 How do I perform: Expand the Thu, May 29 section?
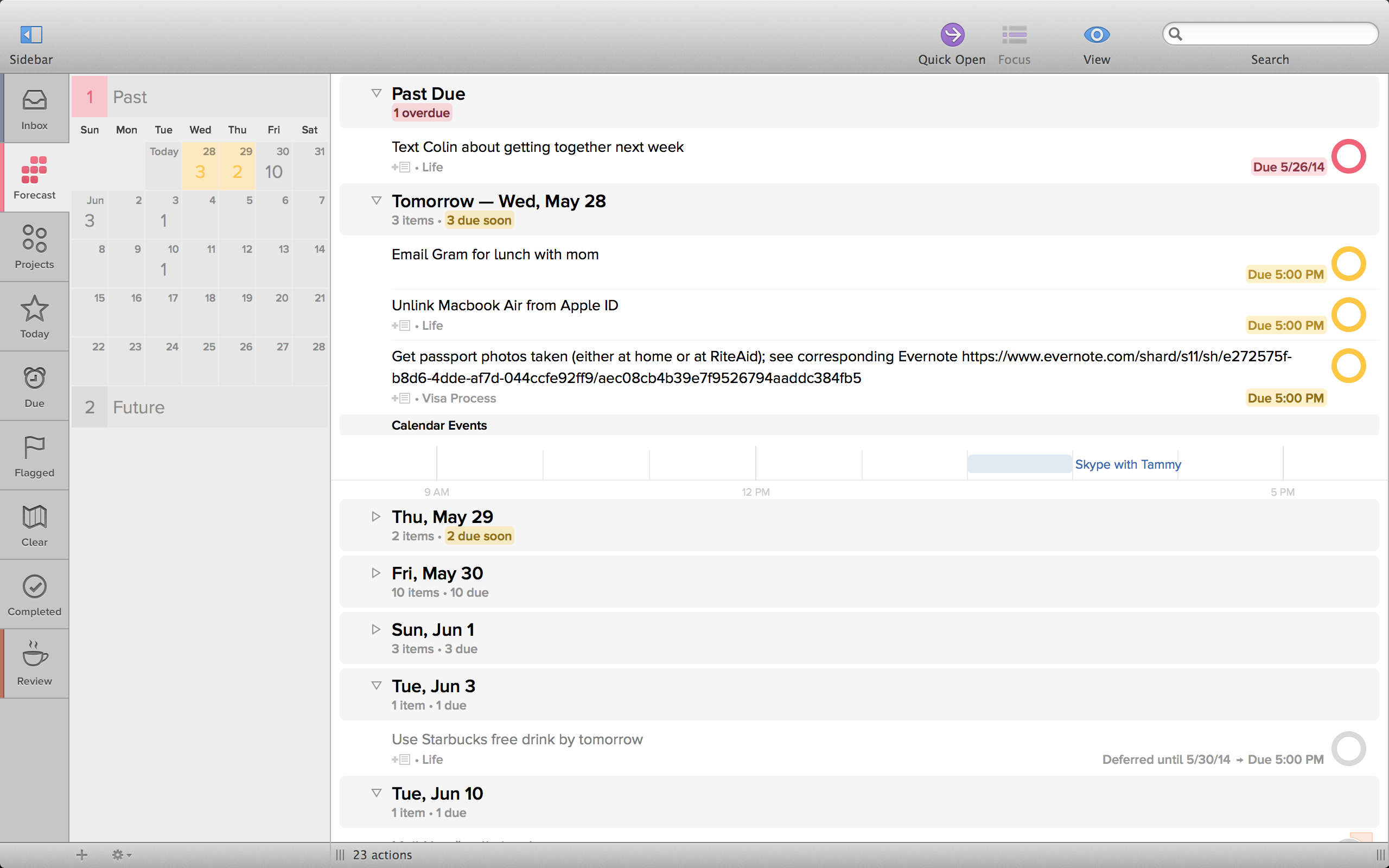376,516
